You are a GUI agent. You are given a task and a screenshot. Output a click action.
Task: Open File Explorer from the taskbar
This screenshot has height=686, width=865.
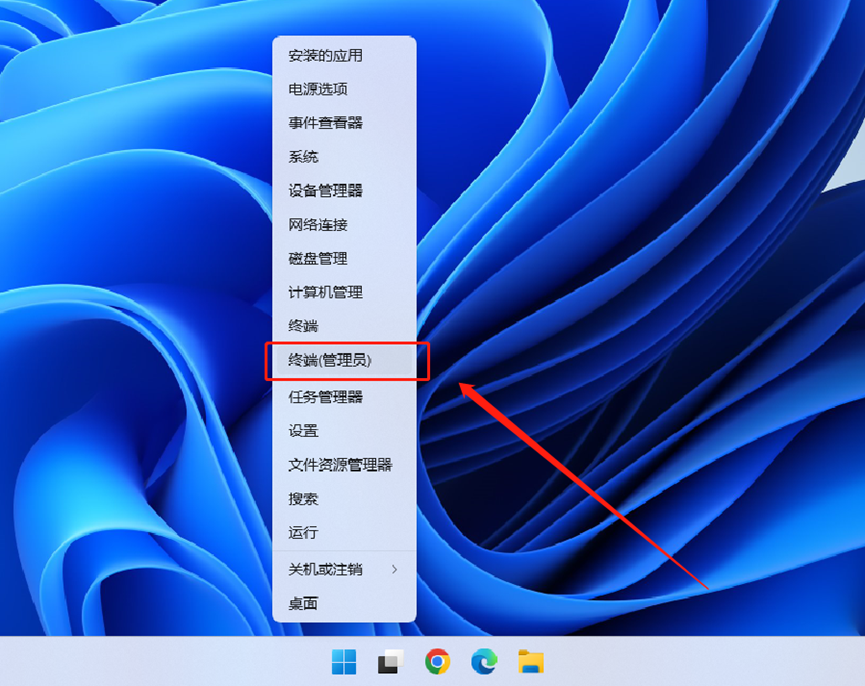[531, 661]
